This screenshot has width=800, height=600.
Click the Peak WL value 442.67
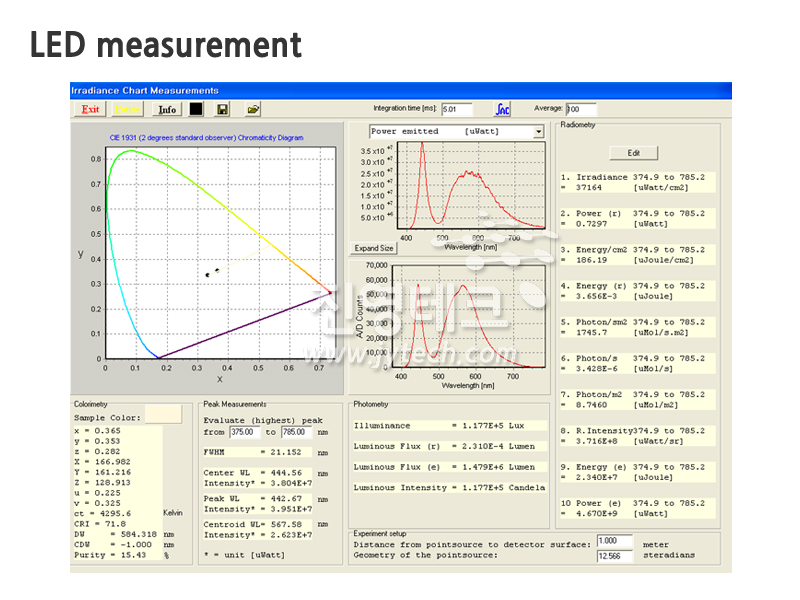click(x=286, y=499)
